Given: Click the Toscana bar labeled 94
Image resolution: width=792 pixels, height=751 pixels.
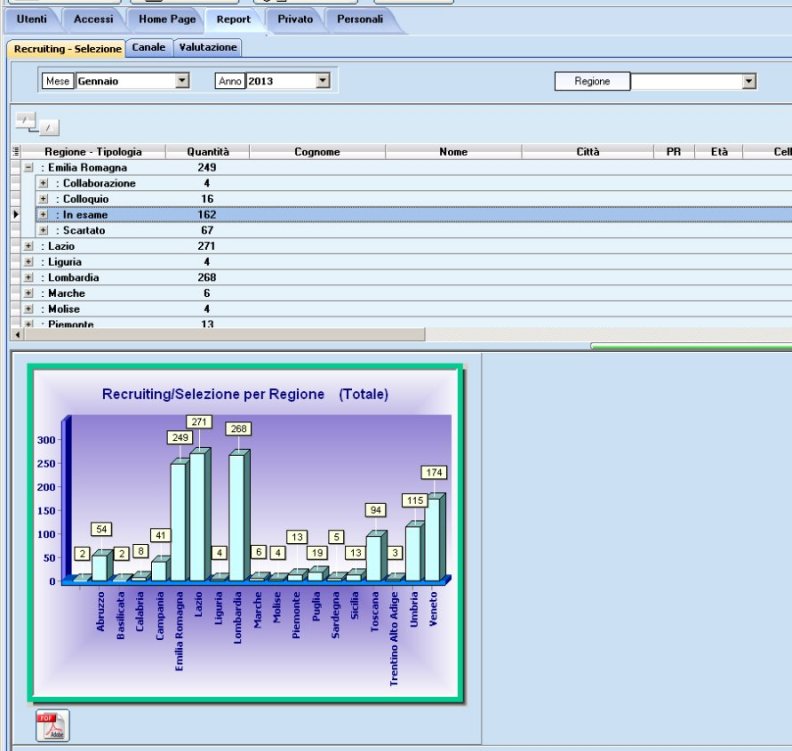Looking at the screenshot, I should tap(375, 557).
